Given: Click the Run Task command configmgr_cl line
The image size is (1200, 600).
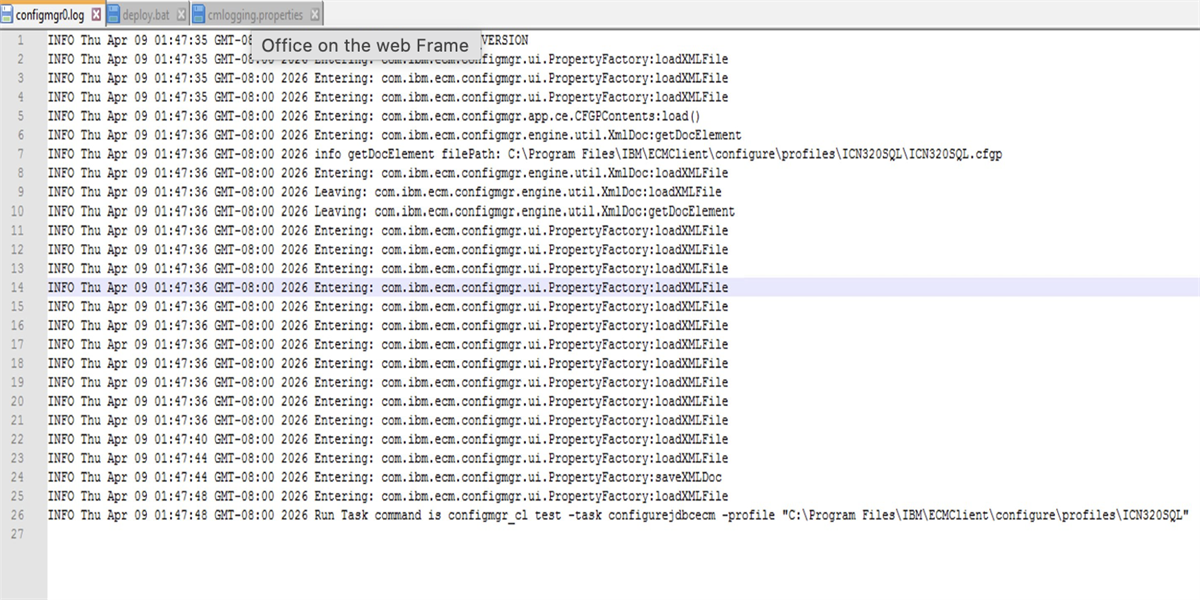Looking at the screenshot, I should coord(618,515).
